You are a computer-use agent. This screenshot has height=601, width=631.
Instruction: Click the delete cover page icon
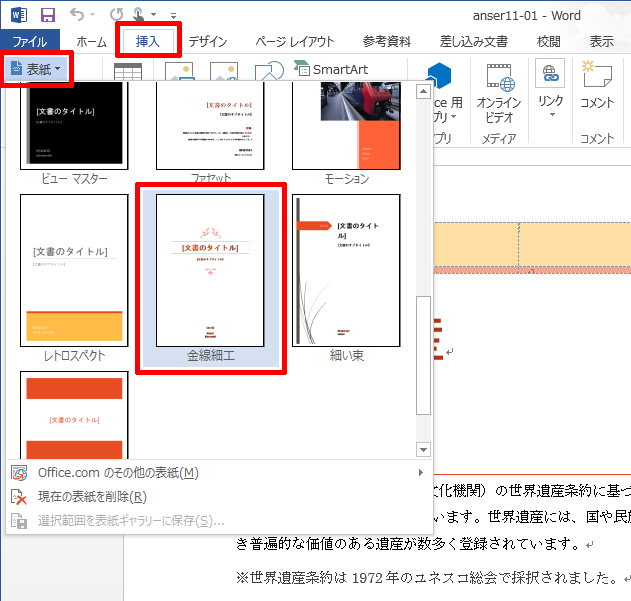click(19, 497)
